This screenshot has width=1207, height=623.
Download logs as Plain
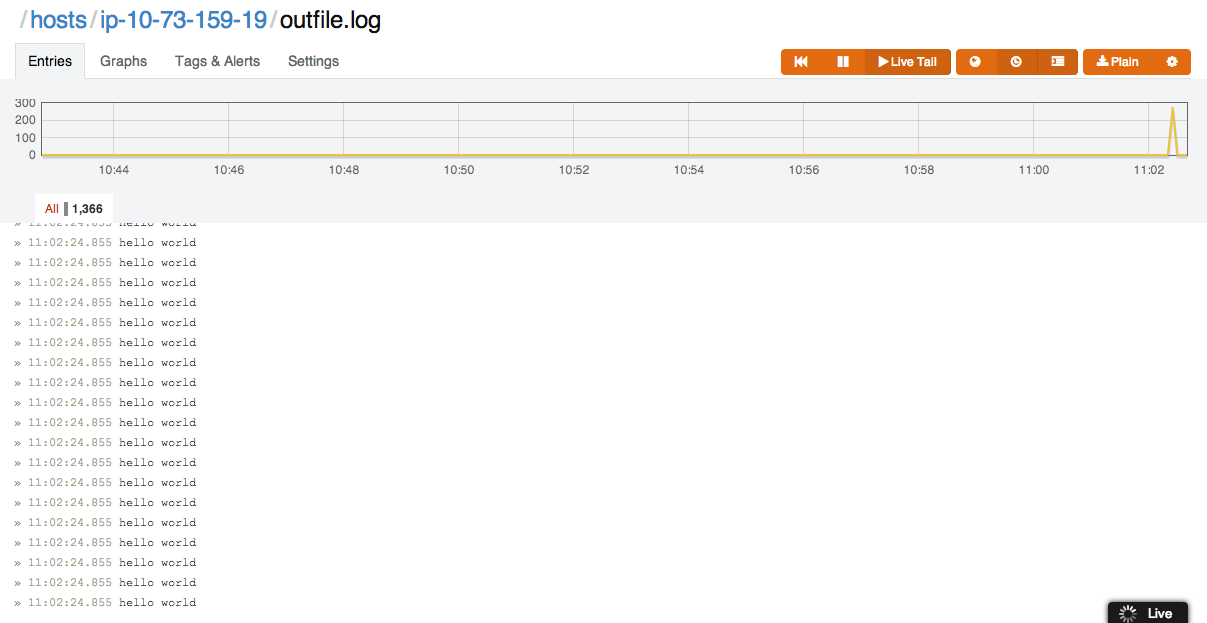point(1118,62)
